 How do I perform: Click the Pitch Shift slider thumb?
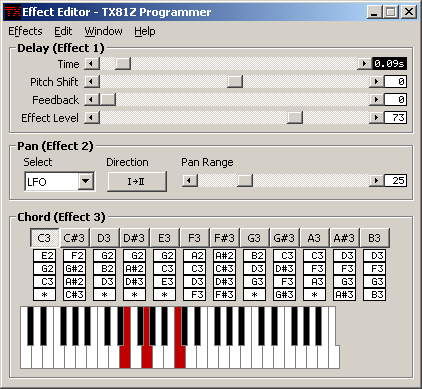pyautogui.click(x=235, y=82)
